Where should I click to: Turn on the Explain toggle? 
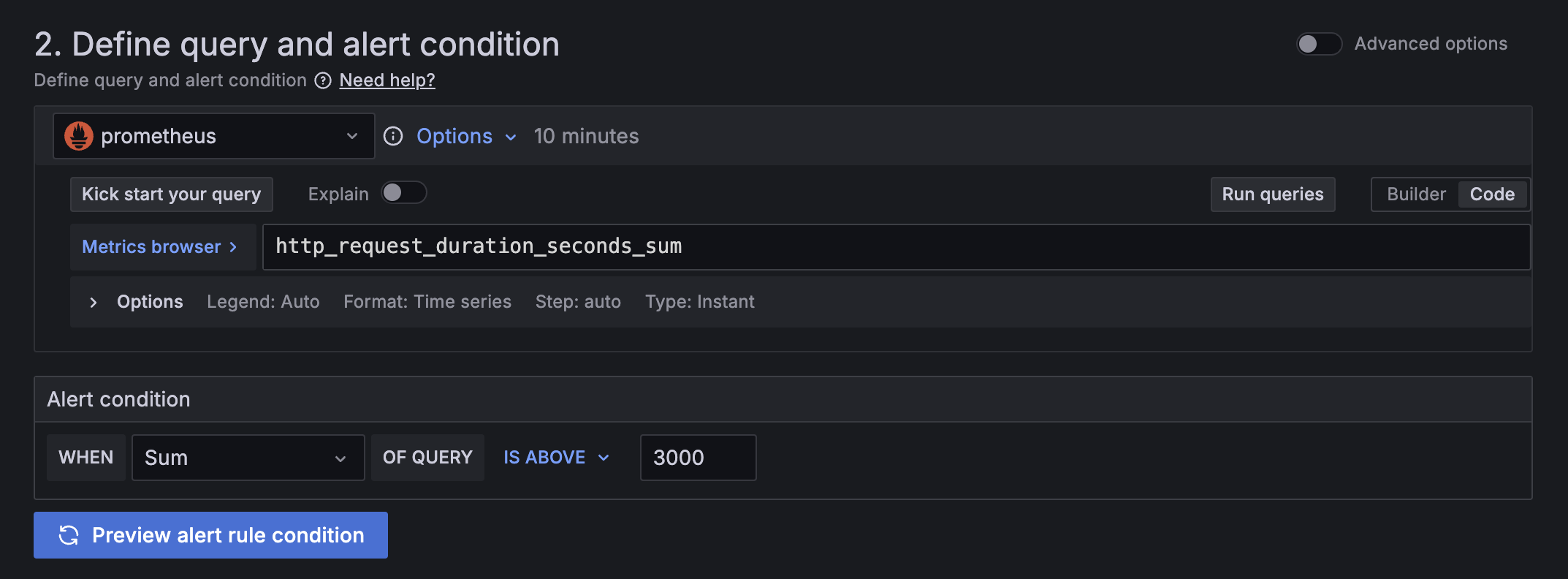[404, 192]
